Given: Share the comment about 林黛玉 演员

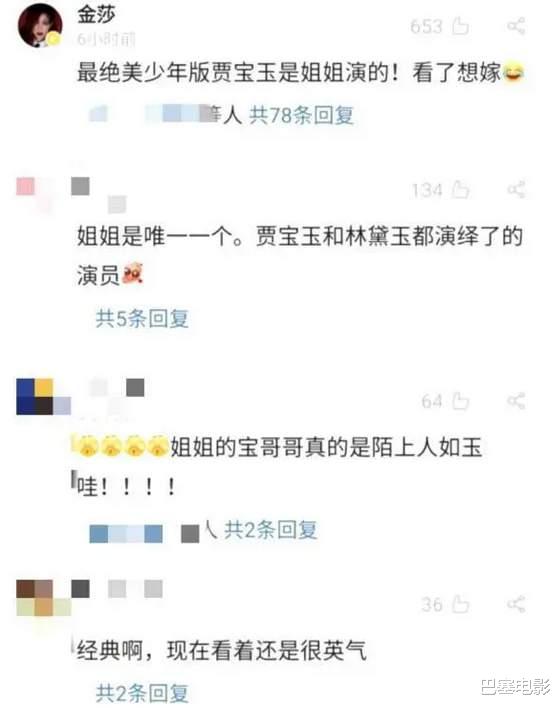Looking at the screenshot, I should point(516,190).
